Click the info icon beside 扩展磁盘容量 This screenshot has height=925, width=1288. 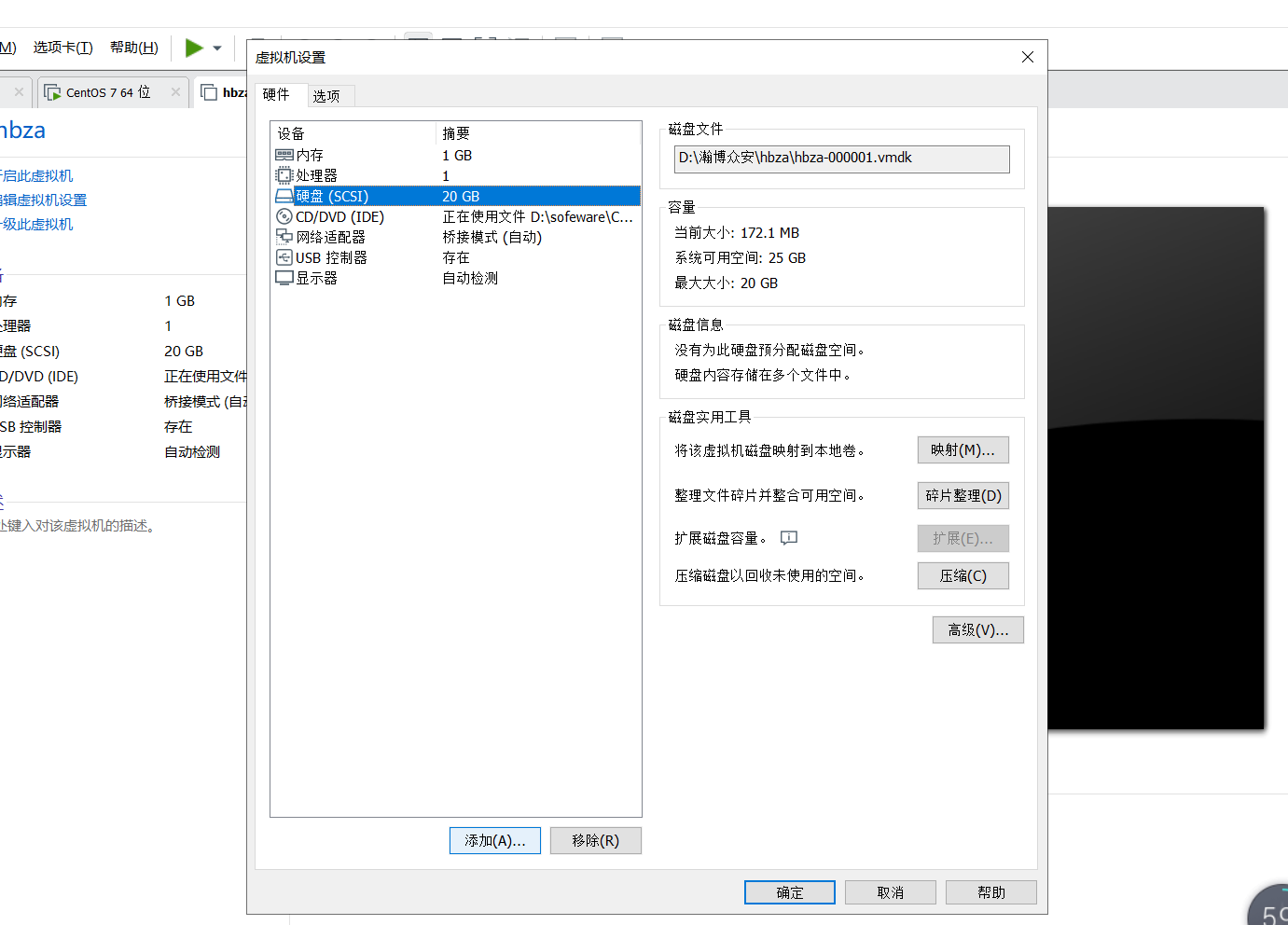coord(789,538)
